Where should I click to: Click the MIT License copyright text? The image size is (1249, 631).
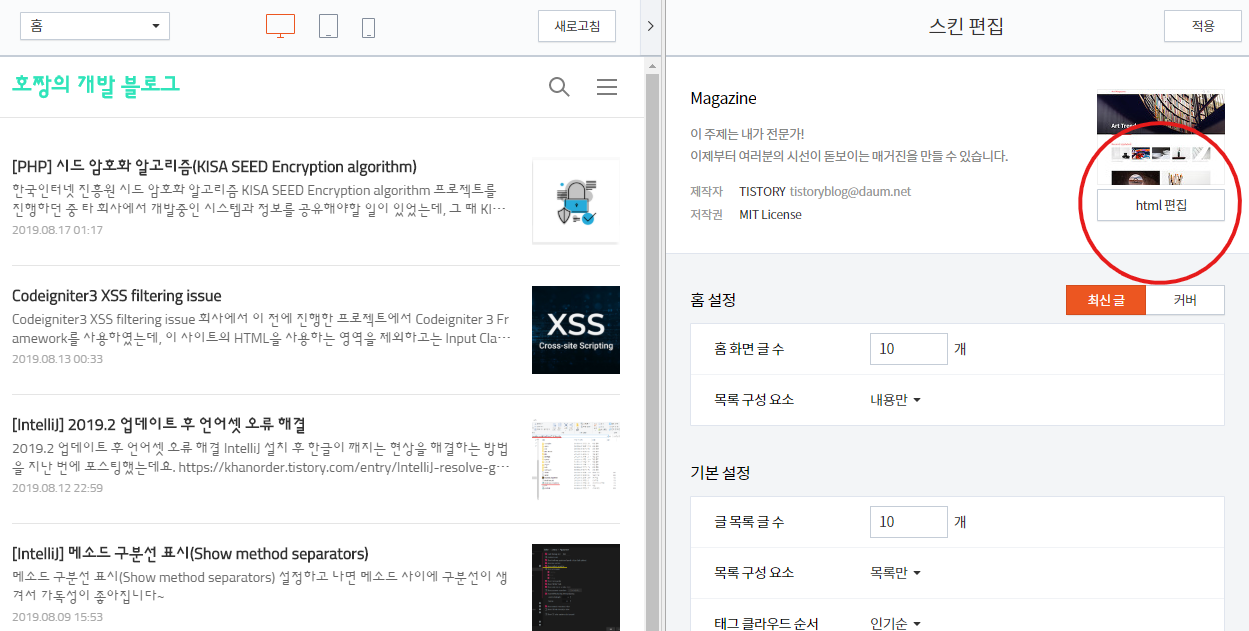coord(770,214)
